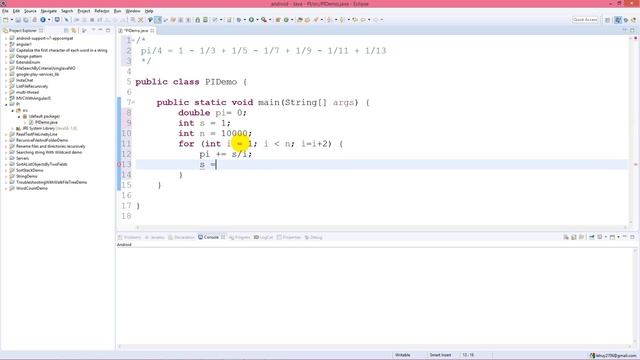Image resolution: width=640 pixels, height=360 pixels.
Task: Click Collapse All in Project Explorer
Action: (66, 31)
